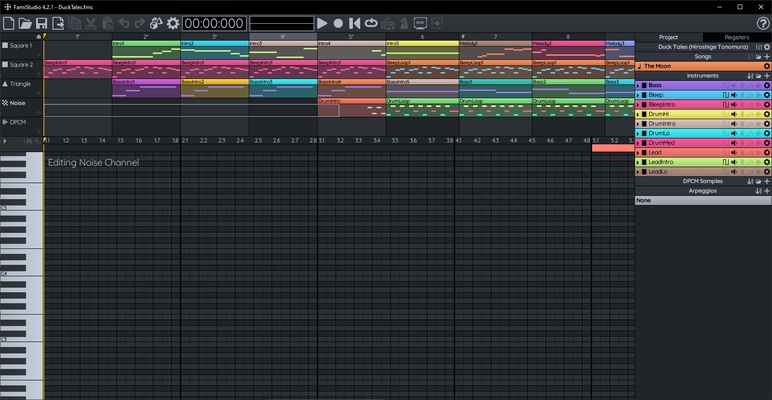The image size is (772, 400).
Task: Click the Copy icon in the toolbar
Action: [x=74, y=23]
